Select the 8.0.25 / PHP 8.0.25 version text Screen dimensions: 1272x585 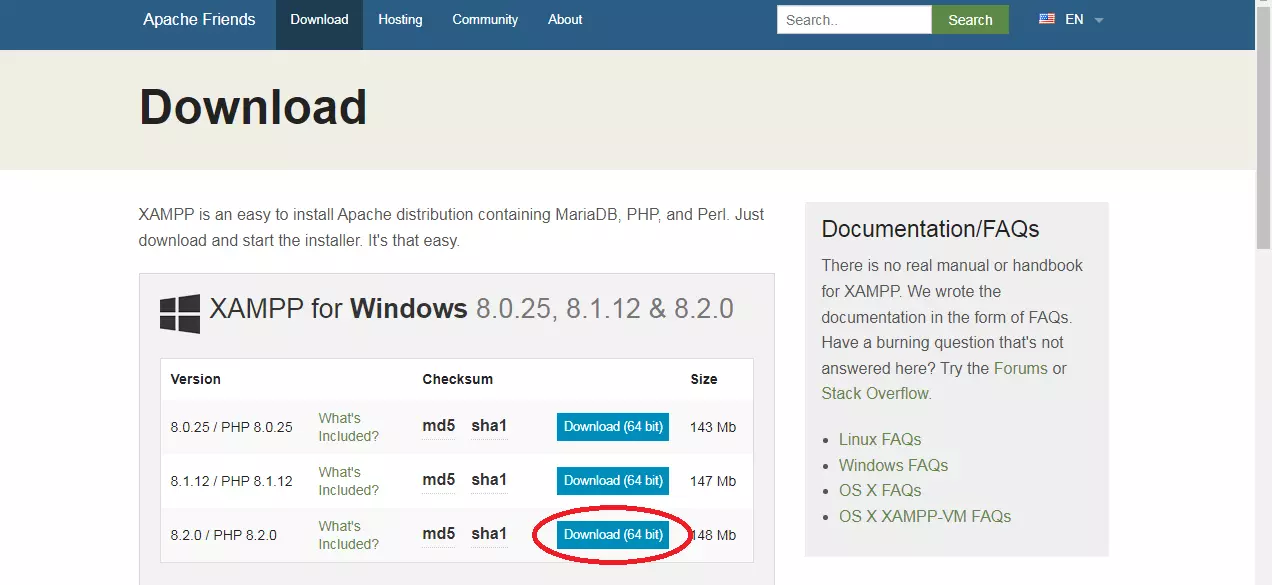point(231,427)
